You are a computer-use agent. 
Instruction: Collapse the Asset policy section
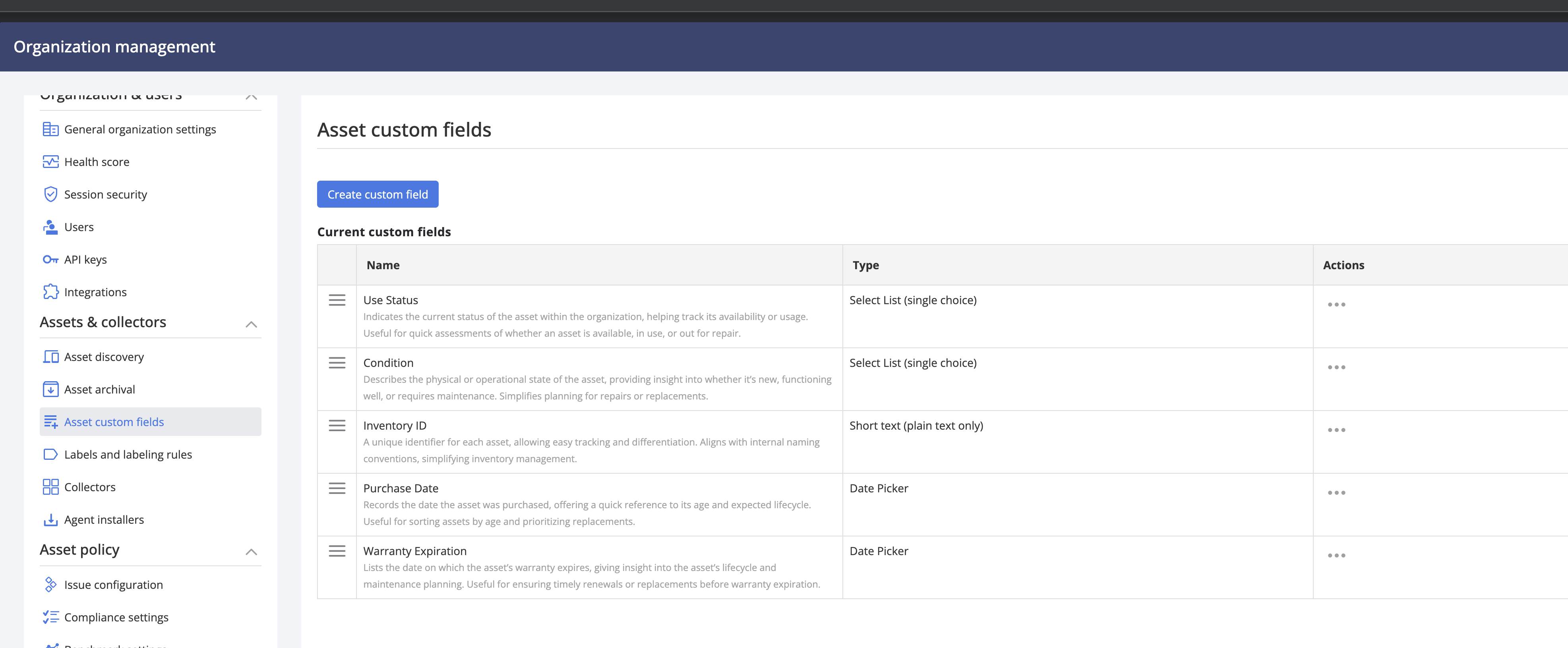pos(251,552)
